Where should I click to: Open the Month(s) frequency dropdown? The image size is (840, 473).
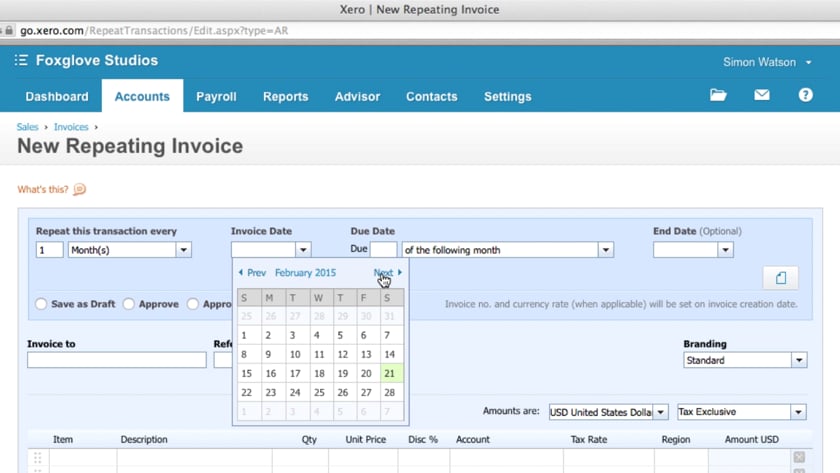tap(183, 250)
